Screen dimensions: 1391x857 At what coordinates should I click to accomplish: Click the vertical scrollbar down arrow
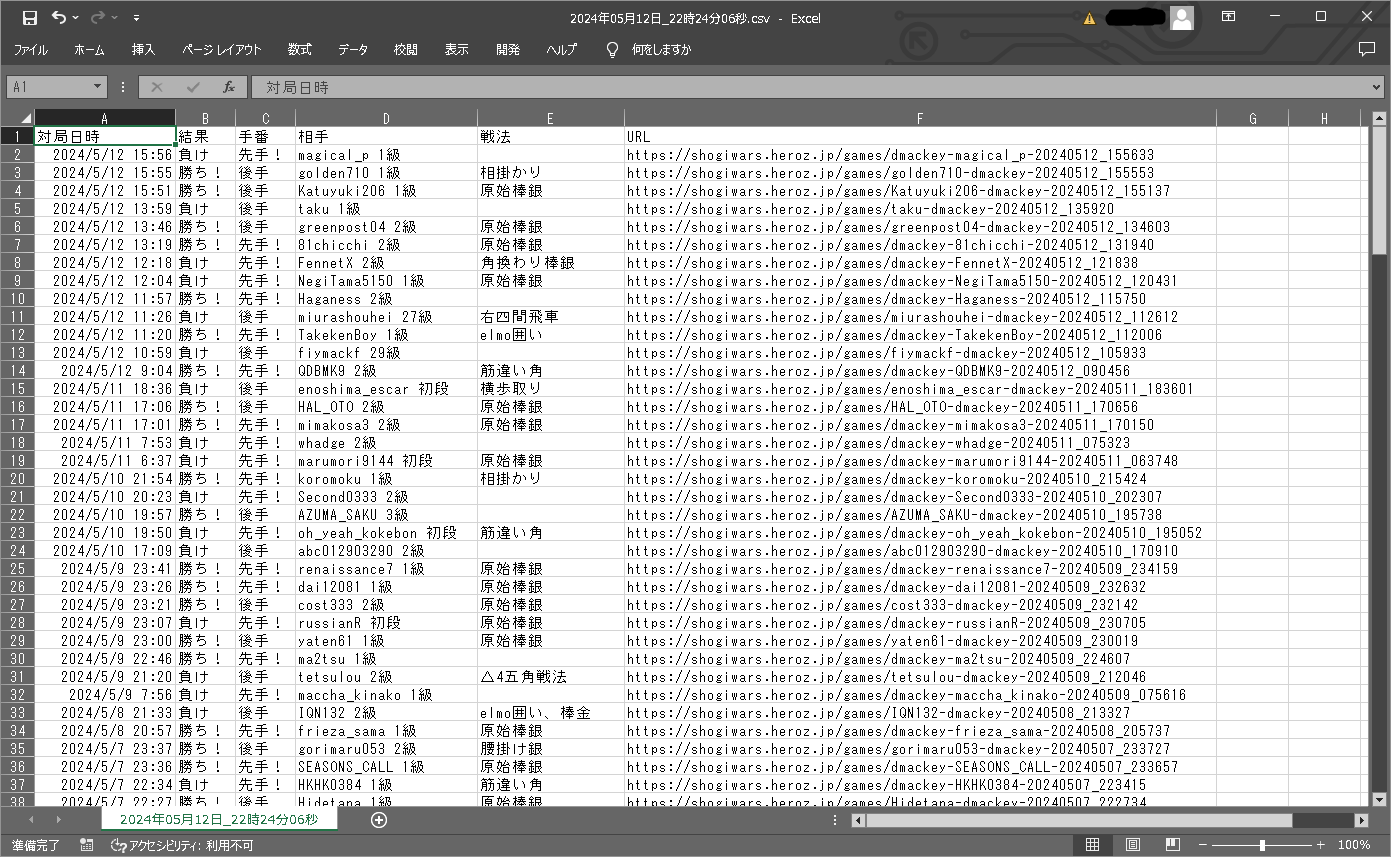point(1379,798)
